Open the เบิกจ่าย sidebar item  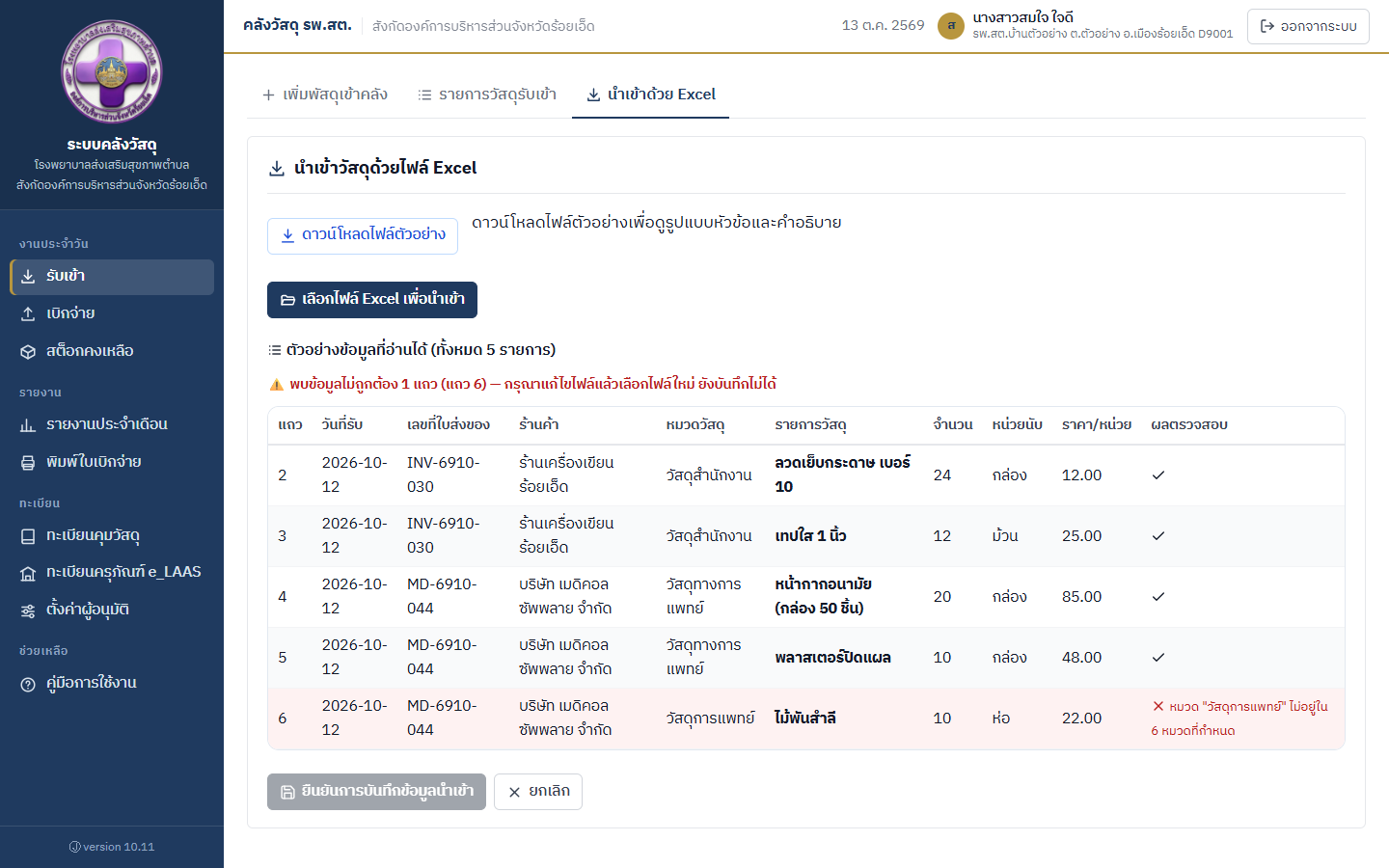click(x=112, y=314)
